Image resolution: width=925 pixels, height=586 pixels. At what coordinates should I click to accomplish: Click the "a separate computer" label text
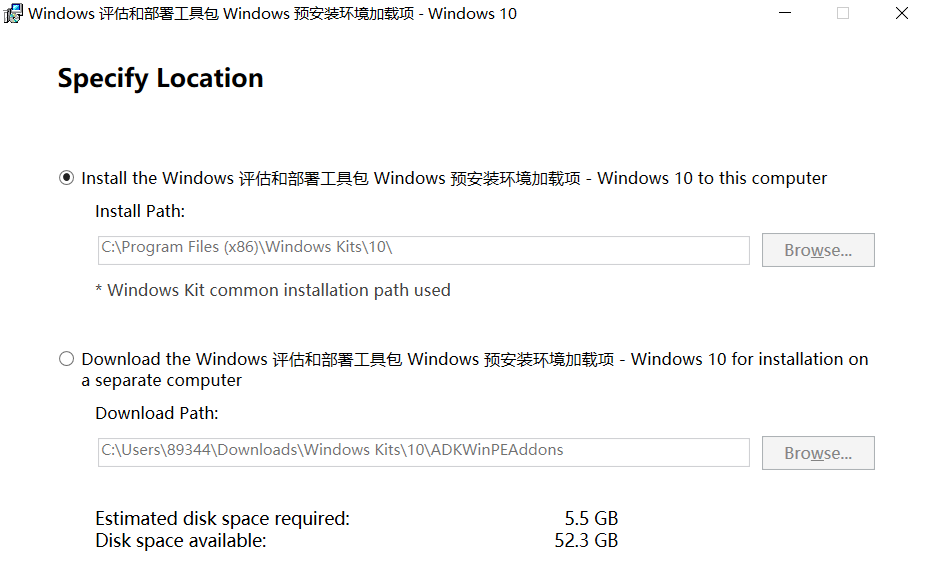(162, 381)
